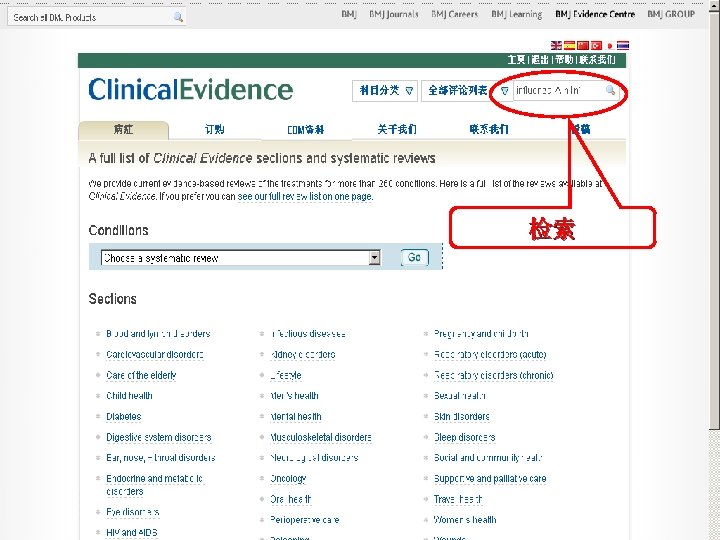Click 帮助 in the green bar
The image size is (720, 540).
[564, 60]
